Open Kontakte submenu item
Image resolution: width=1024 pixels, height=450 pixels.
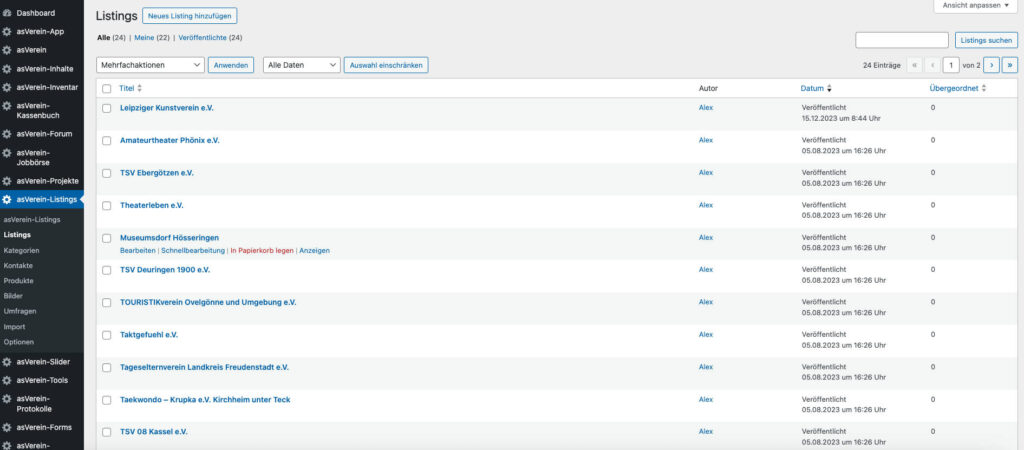[x=18, y=266]
